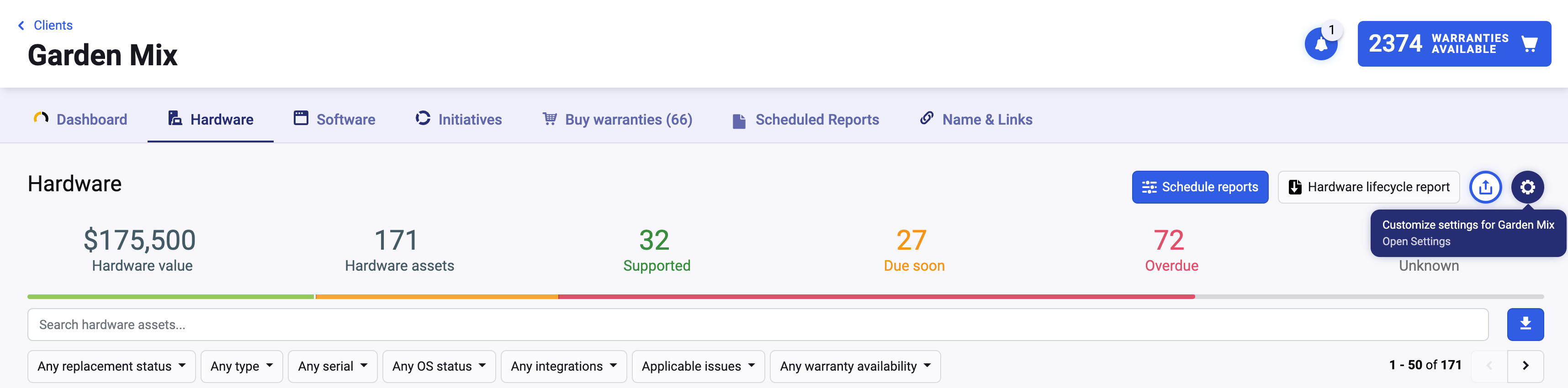
Task: Click the 171 Hardware assets stat
Action: coord(399,249)
